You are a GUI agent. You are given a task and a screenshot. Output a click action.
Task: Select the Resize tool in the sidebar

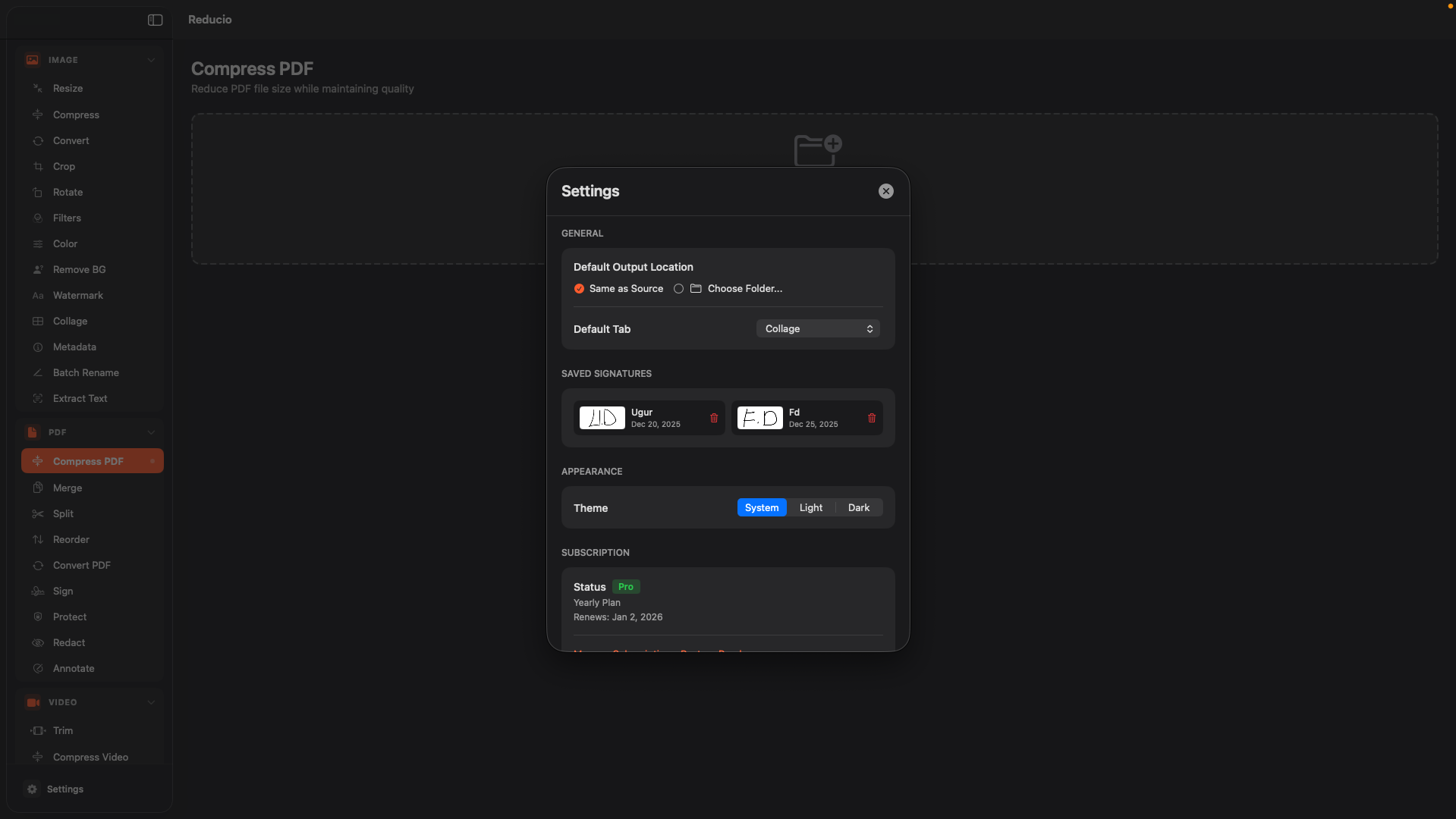[x=68, y=87]
